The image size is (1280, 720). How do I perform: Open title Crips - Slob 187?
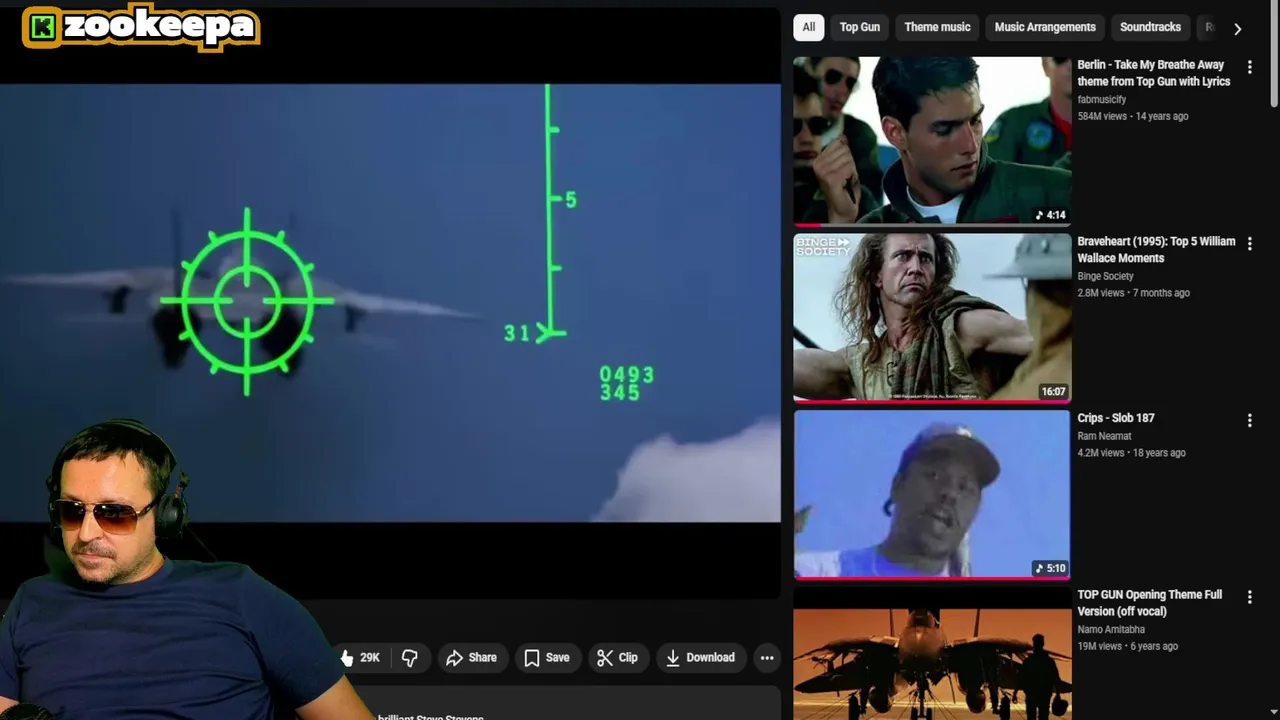coord(1116,418)
